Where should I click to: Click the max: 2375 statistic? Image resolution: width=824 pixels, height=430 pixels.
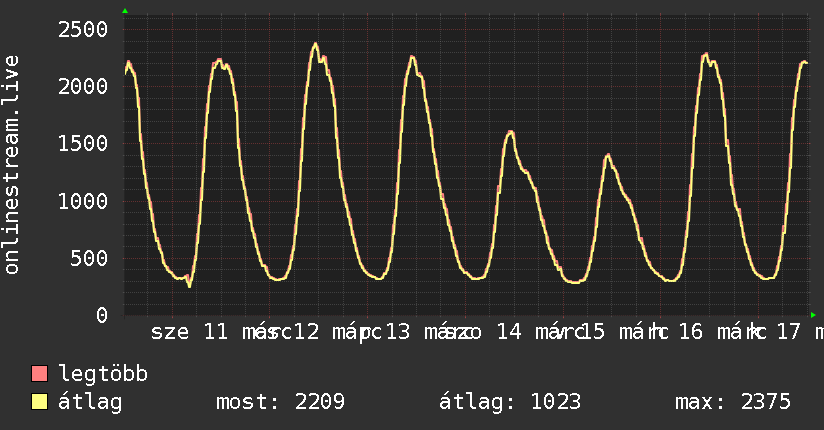(x=733, y=402)
